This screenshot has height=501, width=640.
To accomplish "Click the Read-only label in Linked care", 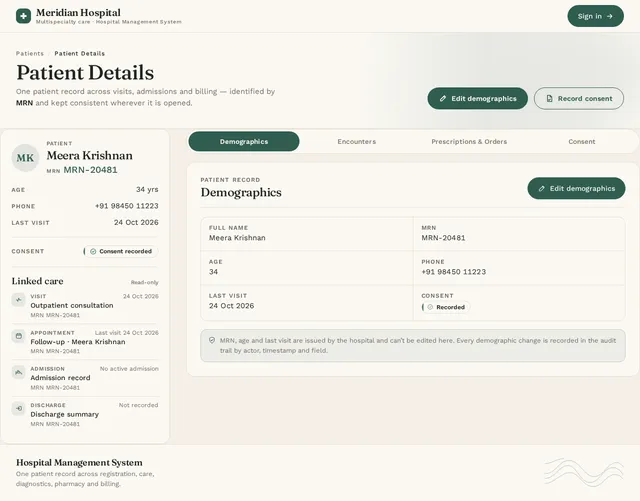I will (144, 282).
